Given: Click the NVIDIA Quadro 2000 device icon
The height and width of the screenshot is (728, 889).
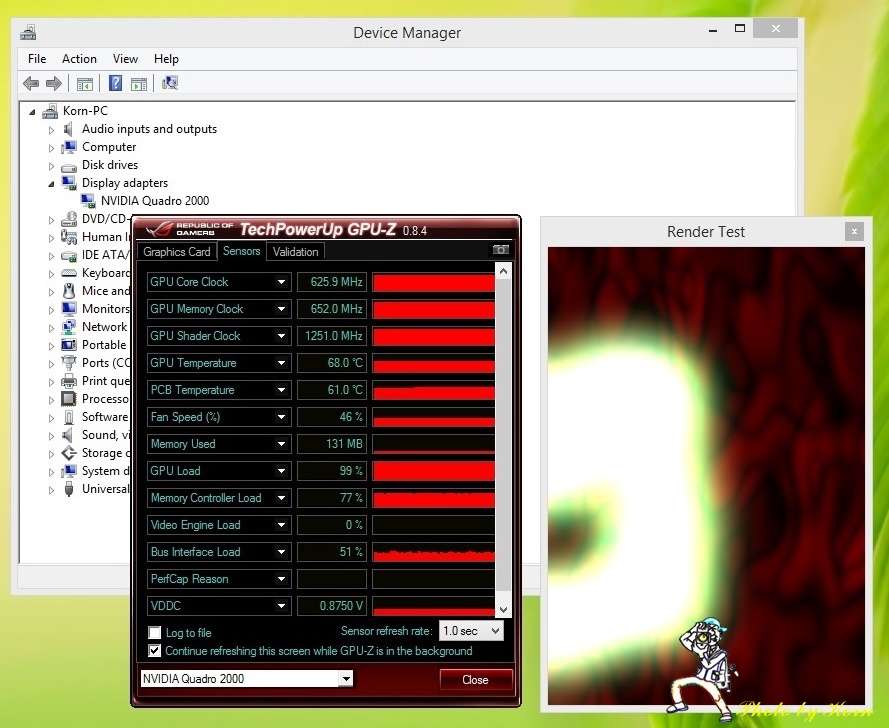Looking at the screenshot, I should point(88,201).
